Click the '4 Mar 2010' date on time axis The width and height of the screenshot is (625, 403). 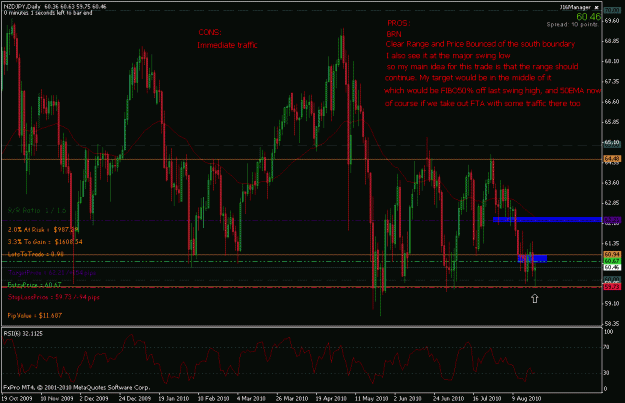[x=251, y=398]
